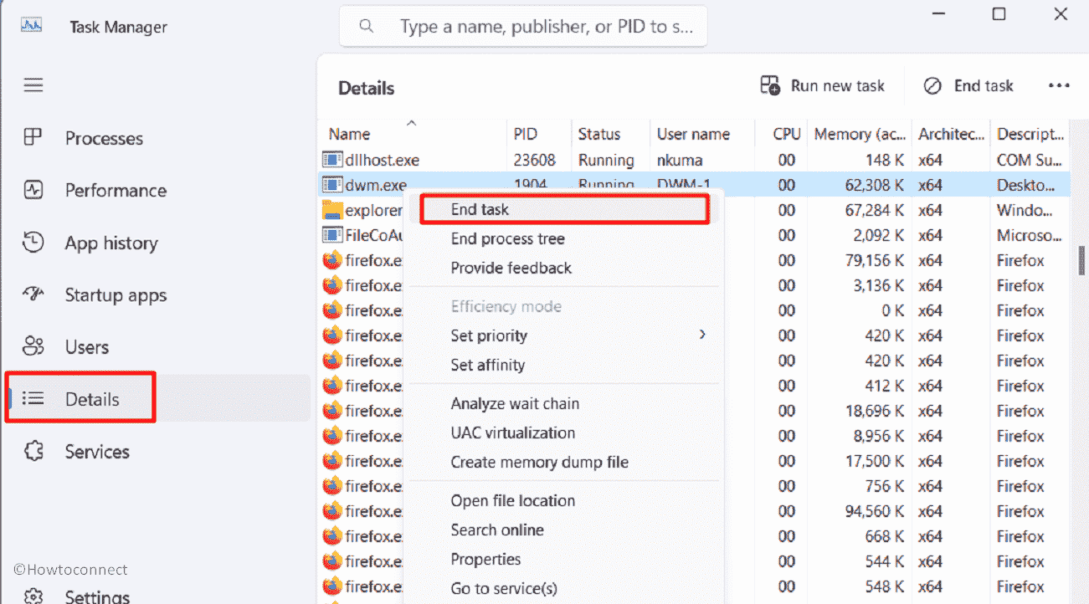
Task: Choose Go to service(s)
Action: [x=564, y=588]
